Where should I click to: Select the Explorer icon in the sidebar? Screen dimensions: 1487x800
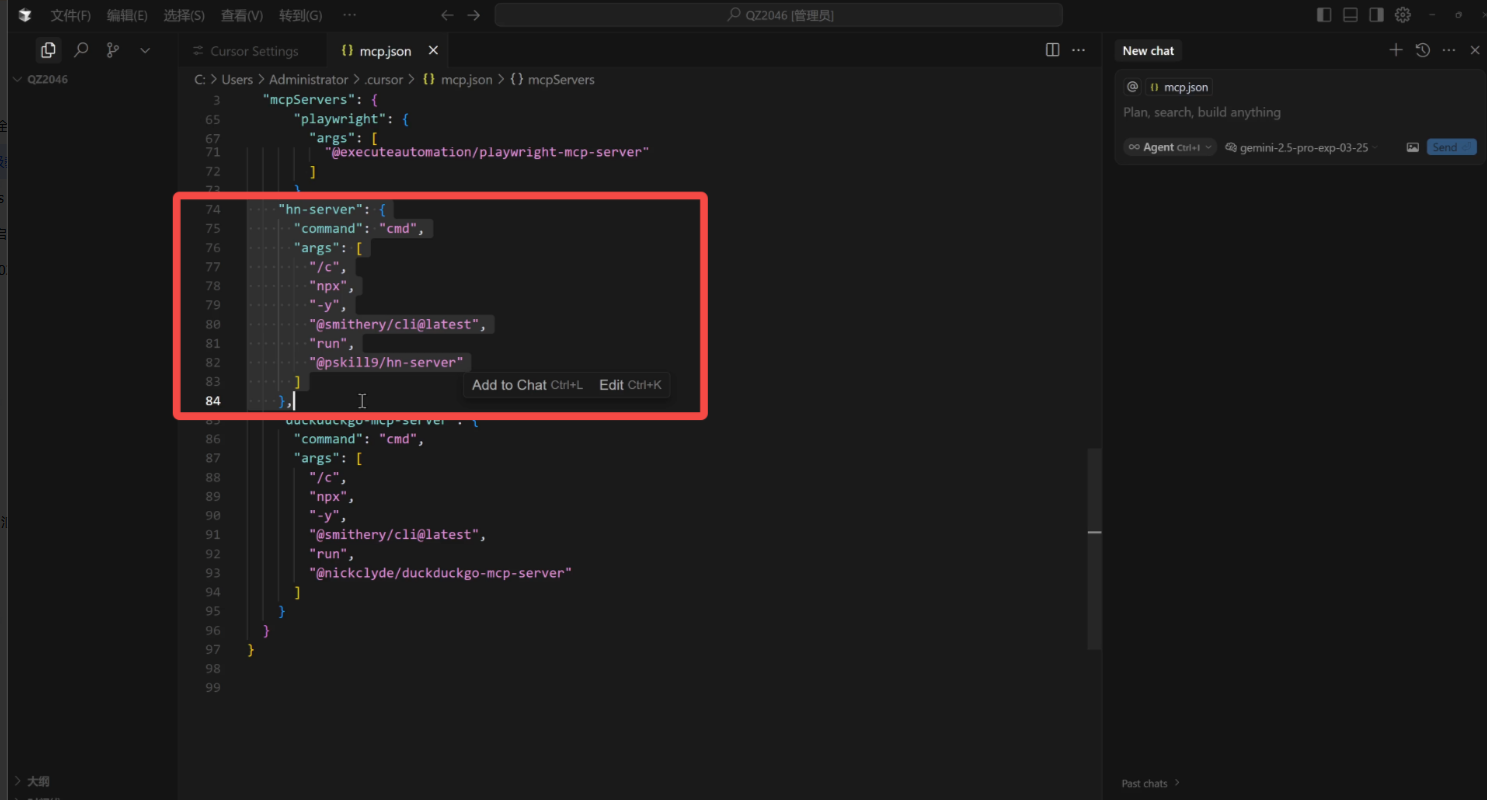coord(47,49)
